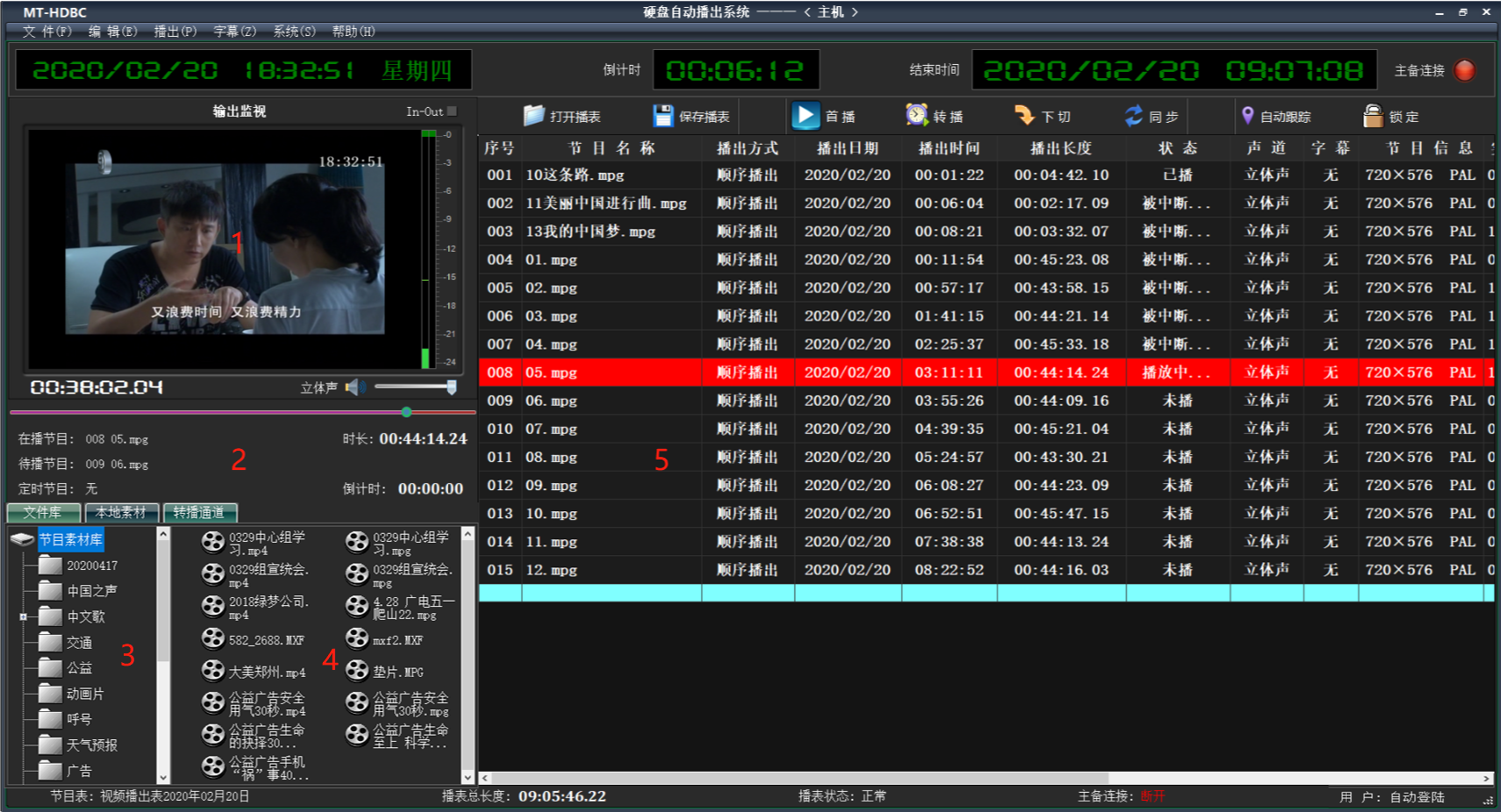
Task: Click the 节目名称 column header
Action: [x=611, y=148]
